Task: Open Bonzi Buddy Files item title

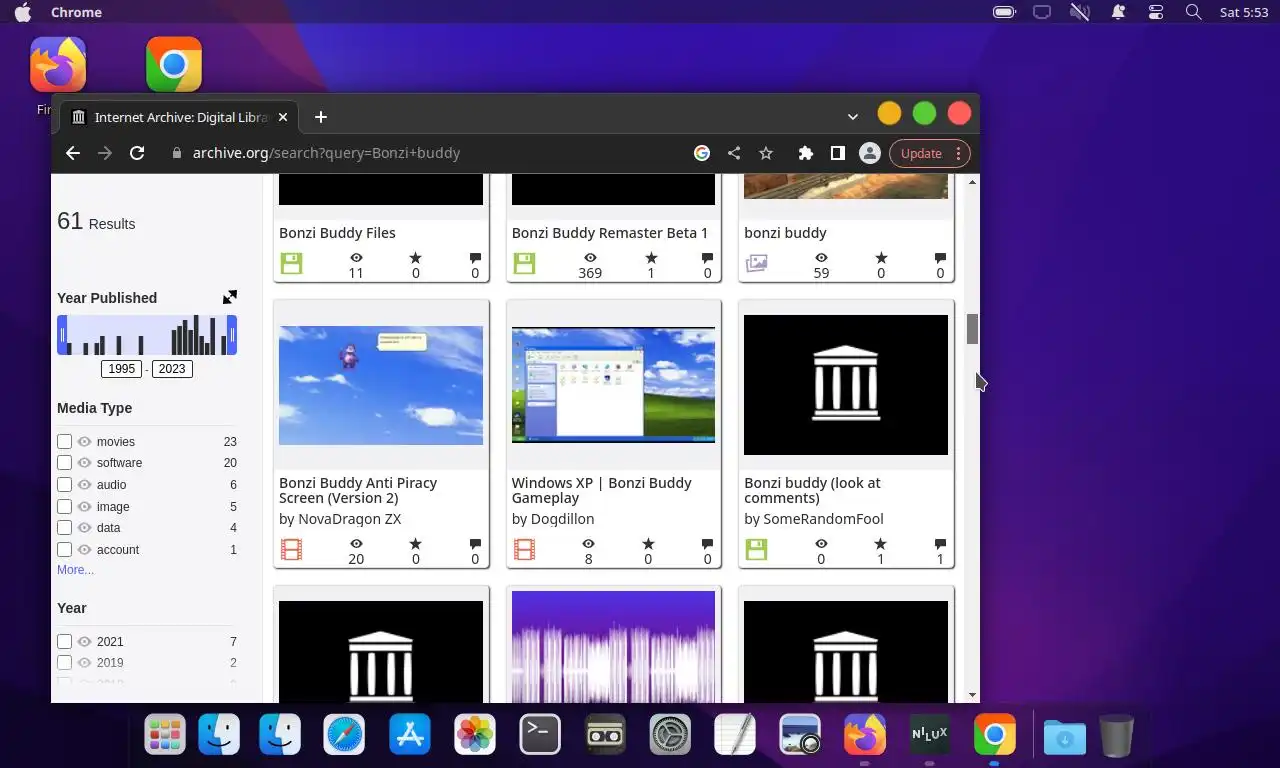Action: point(337,233)
